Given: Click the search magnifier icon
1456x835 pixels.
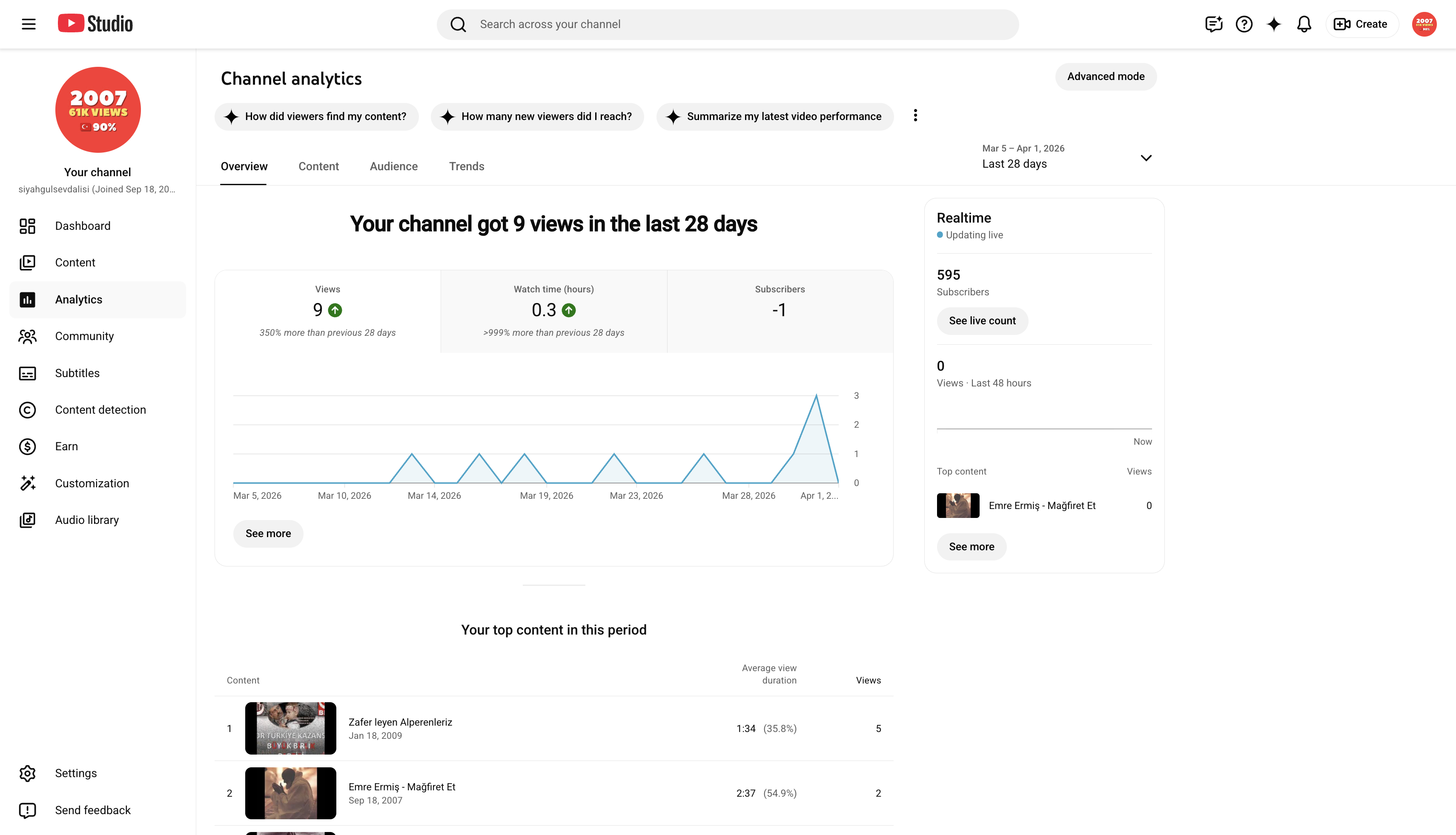Looking at the screenshot, I should [x=458, y=24].
